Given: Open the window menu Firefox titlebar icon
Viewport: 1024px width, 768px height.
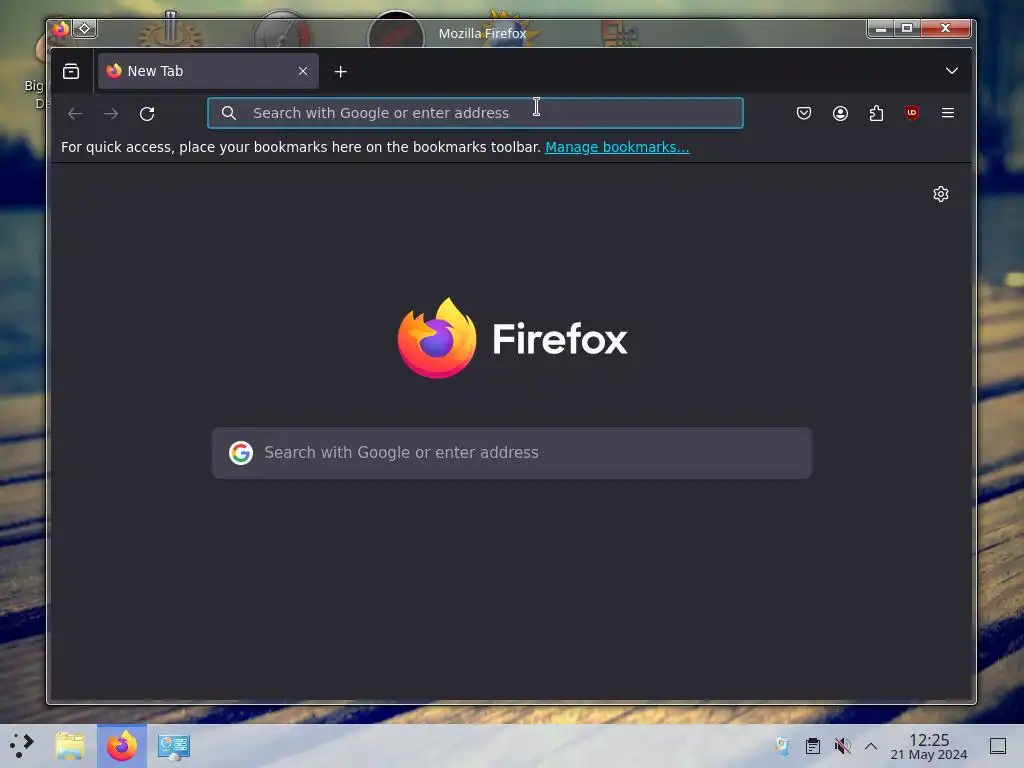Looking at the screenshot, I should pos(61,29).
